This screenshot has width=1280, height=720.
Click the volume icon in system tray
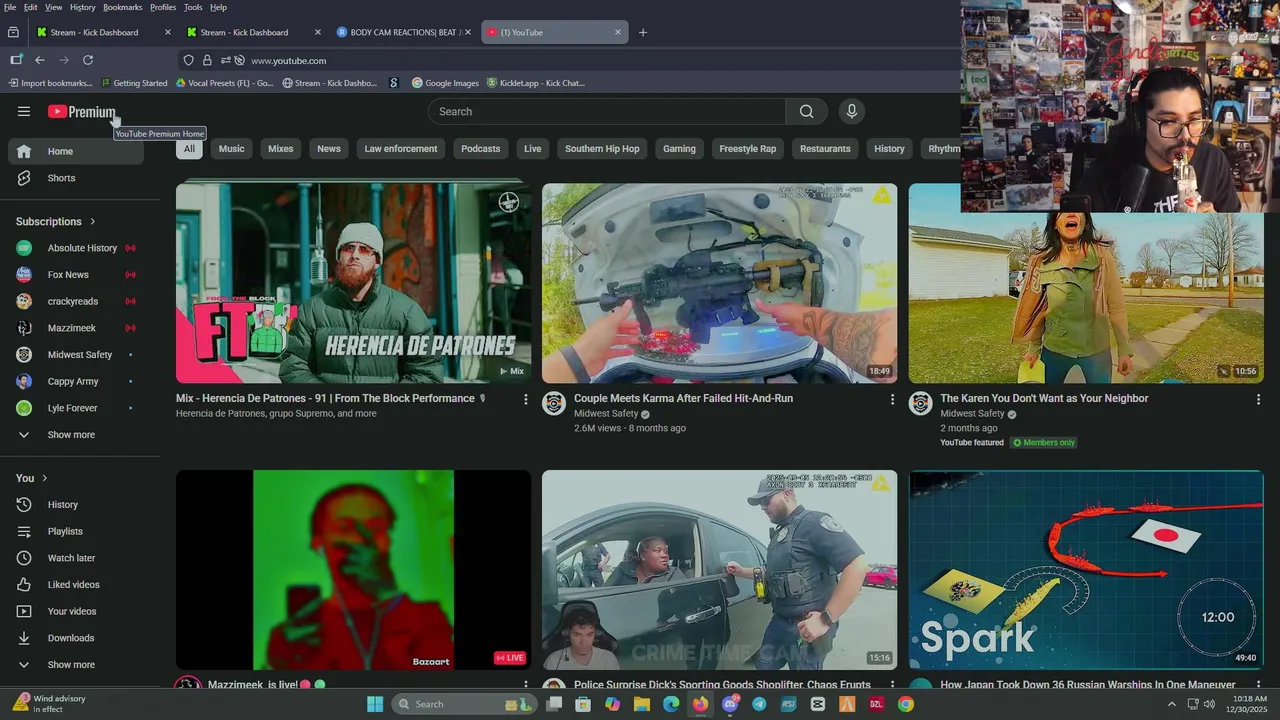click(x=1209, y=704)
